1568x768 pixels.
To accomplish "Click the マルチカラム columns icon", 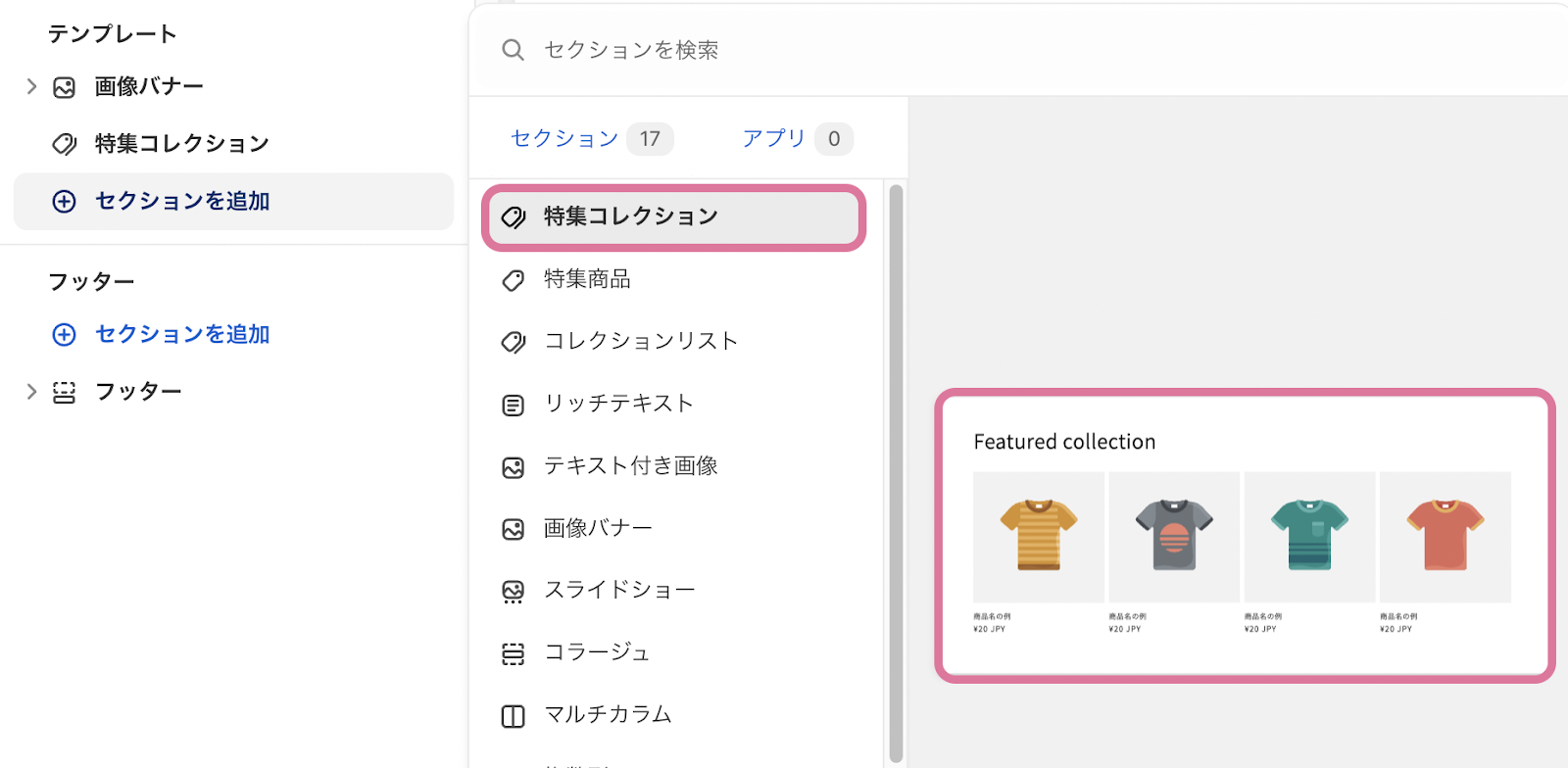I will tap(513, 716).
